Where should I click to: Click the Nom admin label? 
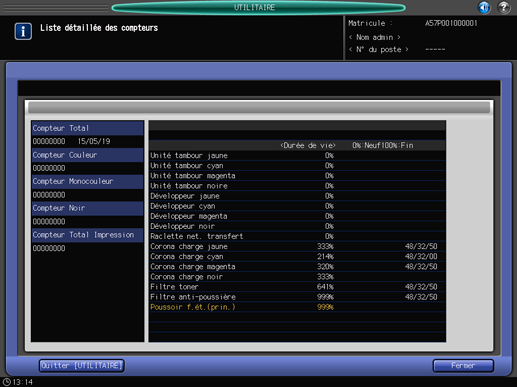click(x=375, y=37)
